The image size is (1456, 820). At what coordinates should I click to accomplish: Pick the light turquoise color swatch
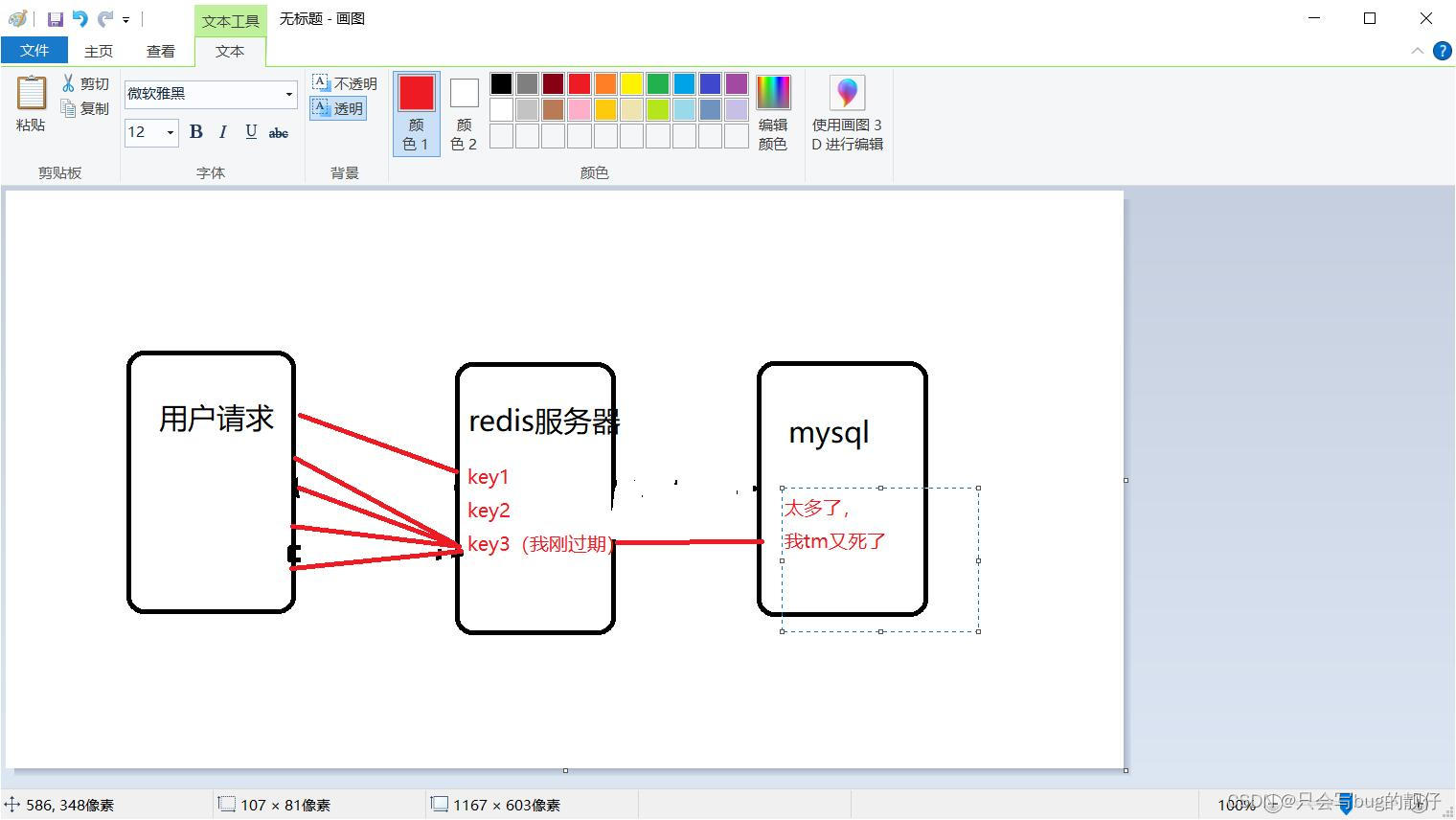684,109
